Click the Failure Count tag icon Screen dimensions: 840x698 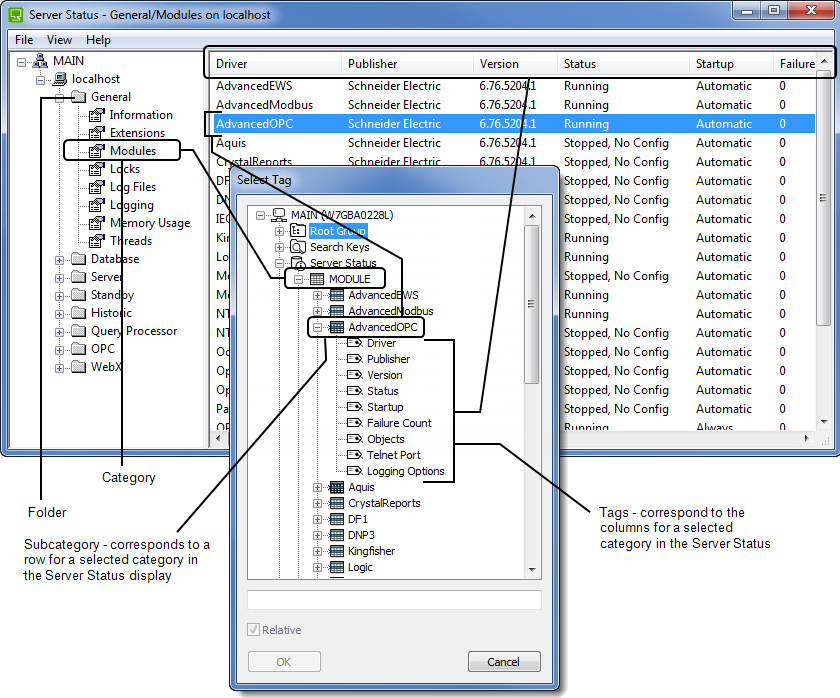click(x=354, y=423)
